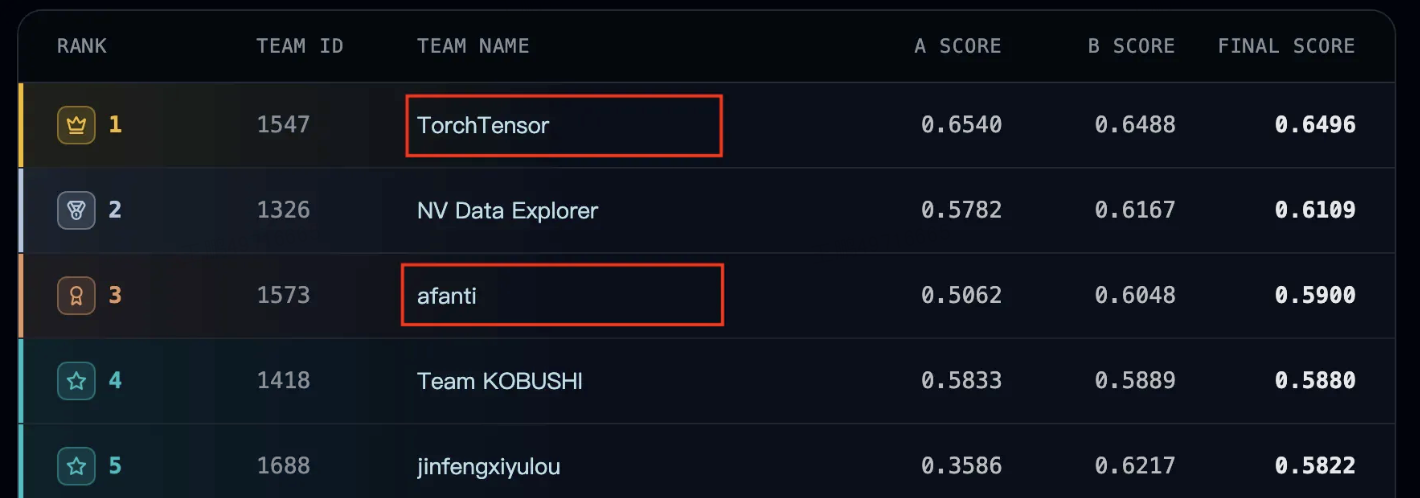Sort by the B SCORE column header

tap(1132, 46)
